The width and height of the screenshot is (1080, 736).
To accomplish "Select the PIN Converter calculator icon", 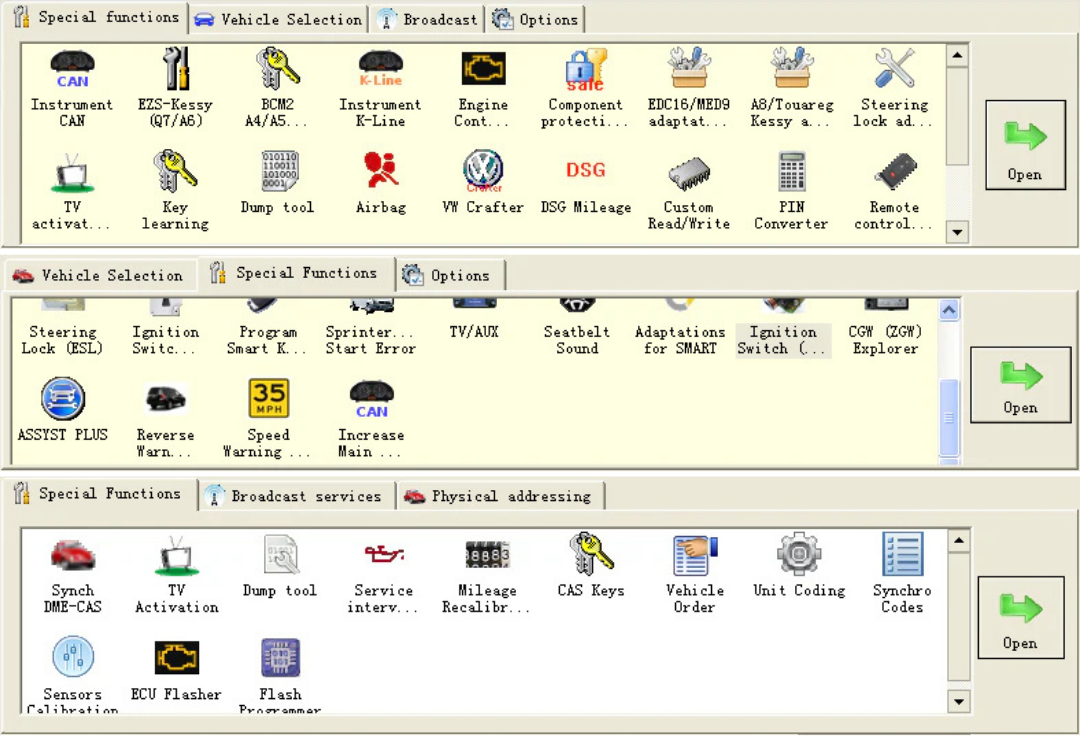I will tap(791, 172).
